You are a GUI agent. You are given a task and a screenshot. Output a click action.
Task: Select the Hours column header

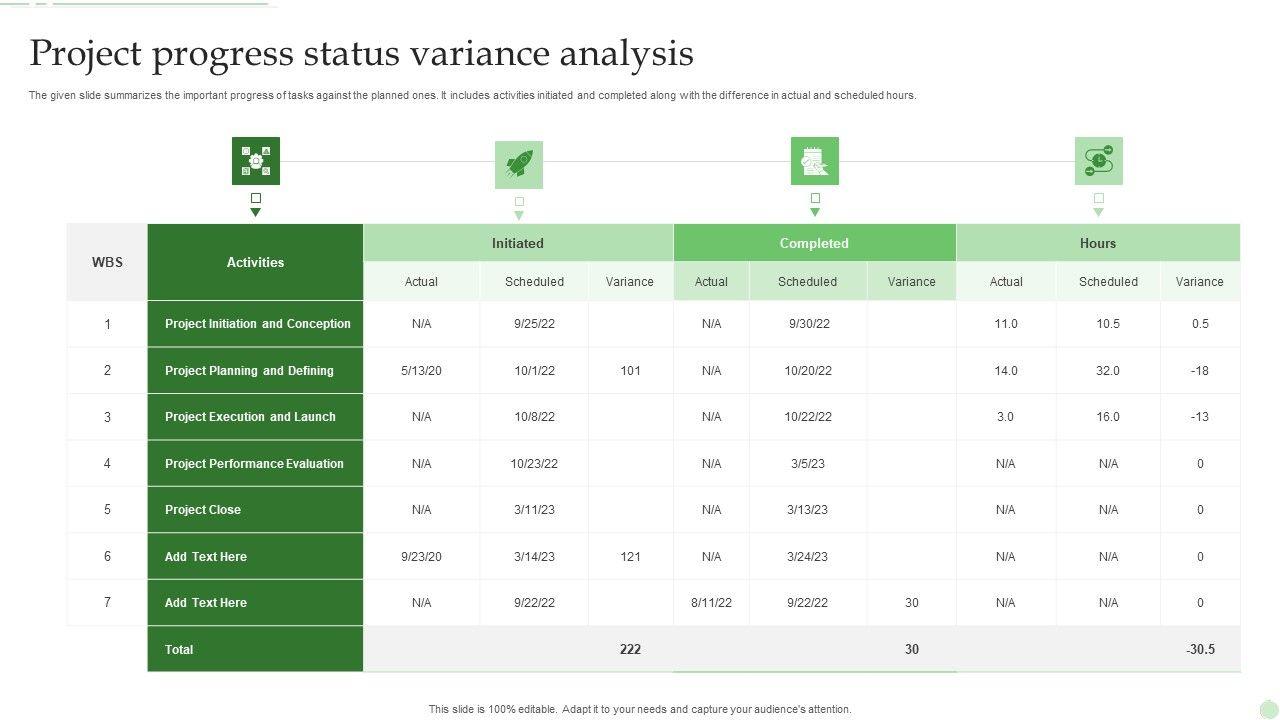pos(1098,243)
